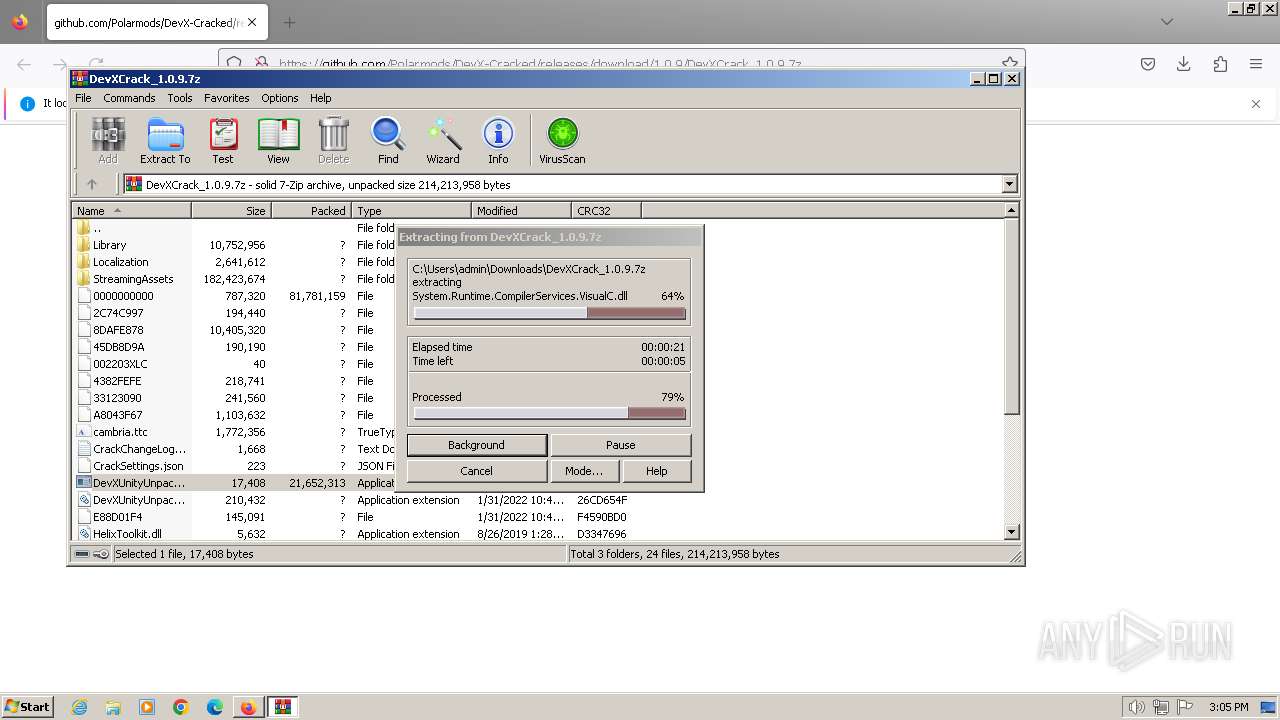Click the Background button in extraction dialog
The height and width of the screenshot is (720, 1280).
pos(476,445)
